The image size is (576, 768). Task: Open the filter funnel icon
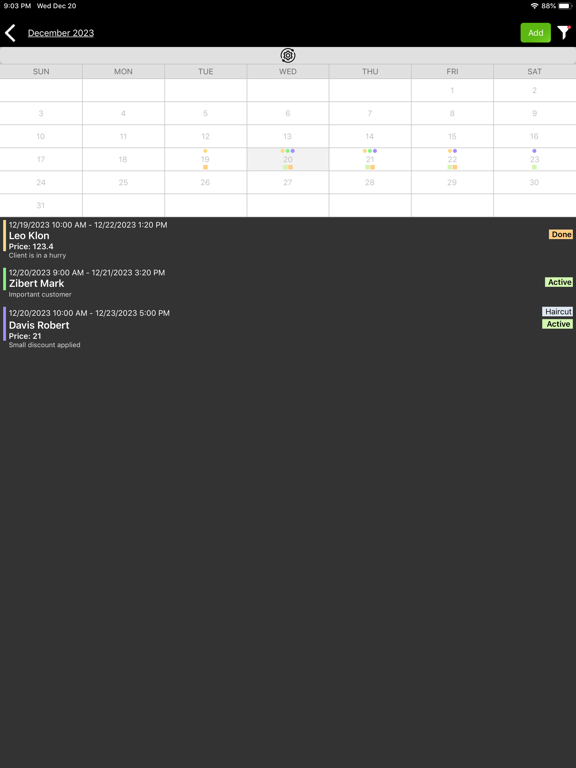564,33
